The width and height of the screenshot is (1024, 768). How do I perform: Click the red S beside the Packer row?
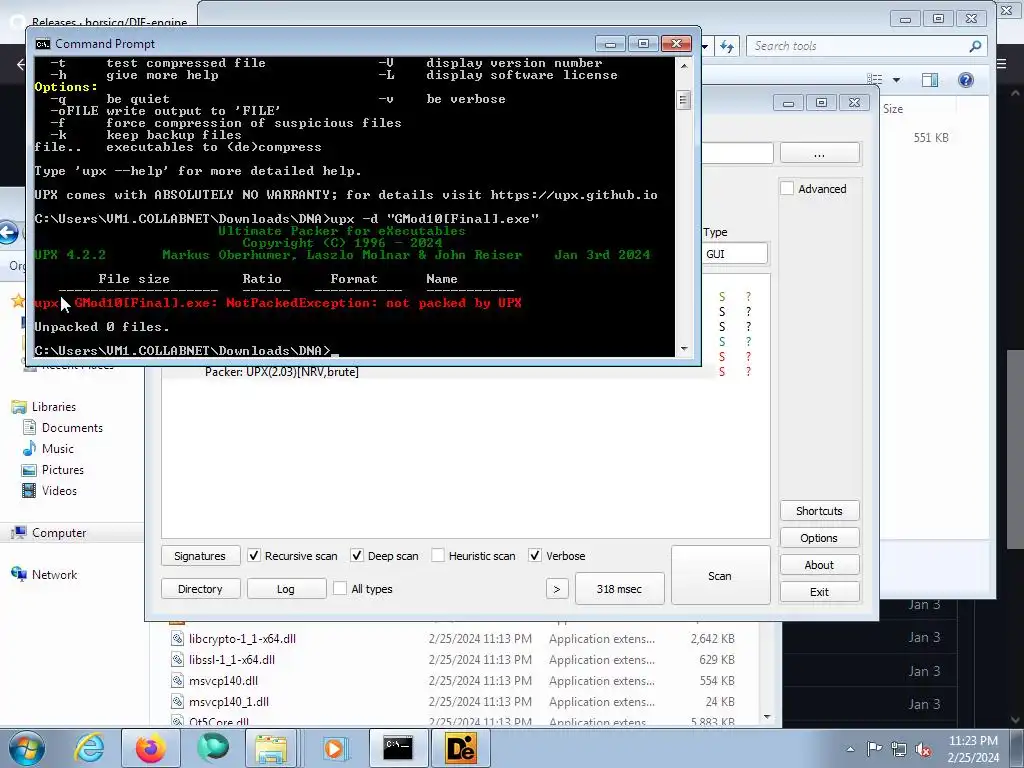pos(722,372)
